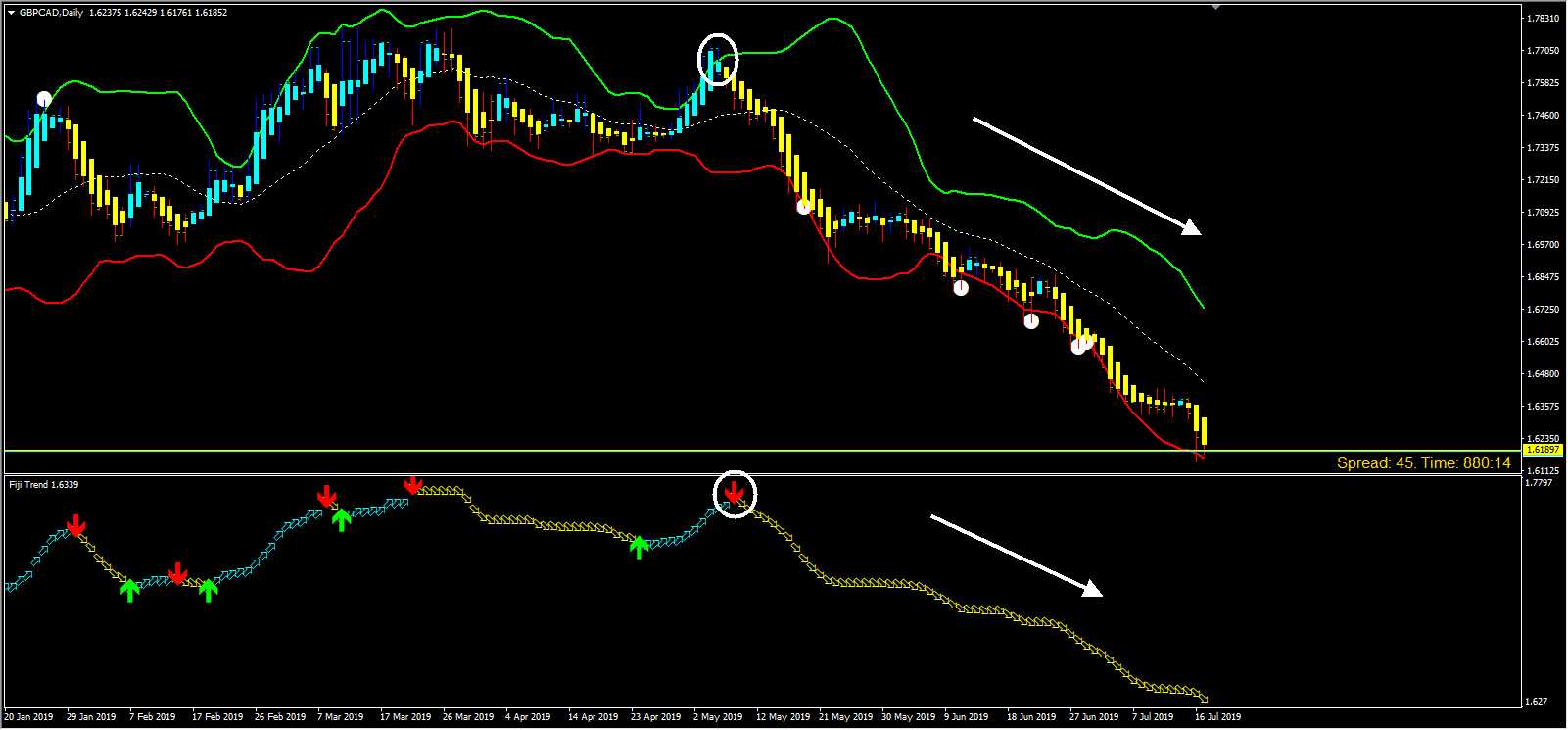Click the 26 Mar 2019 date label

coord(468,717)
